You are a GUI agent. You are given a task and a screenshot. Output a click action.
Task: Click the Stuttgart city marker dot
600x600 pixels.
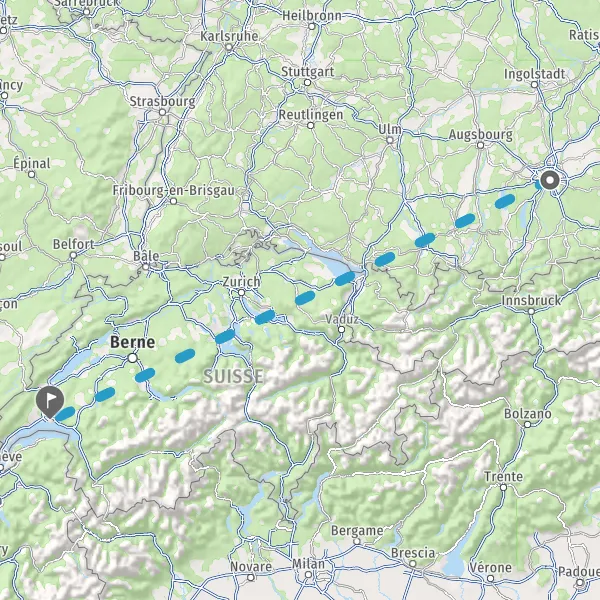307,83
